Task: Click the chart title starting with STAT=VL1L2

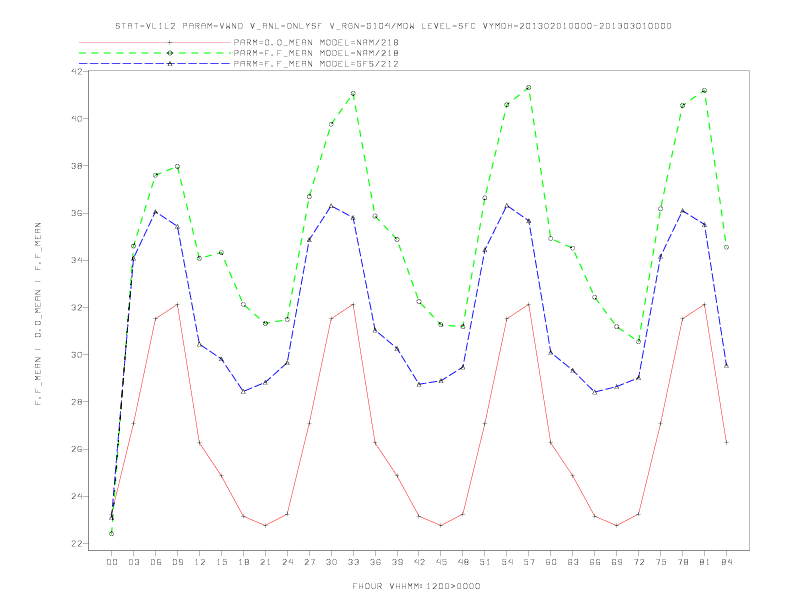Action: 393,26
